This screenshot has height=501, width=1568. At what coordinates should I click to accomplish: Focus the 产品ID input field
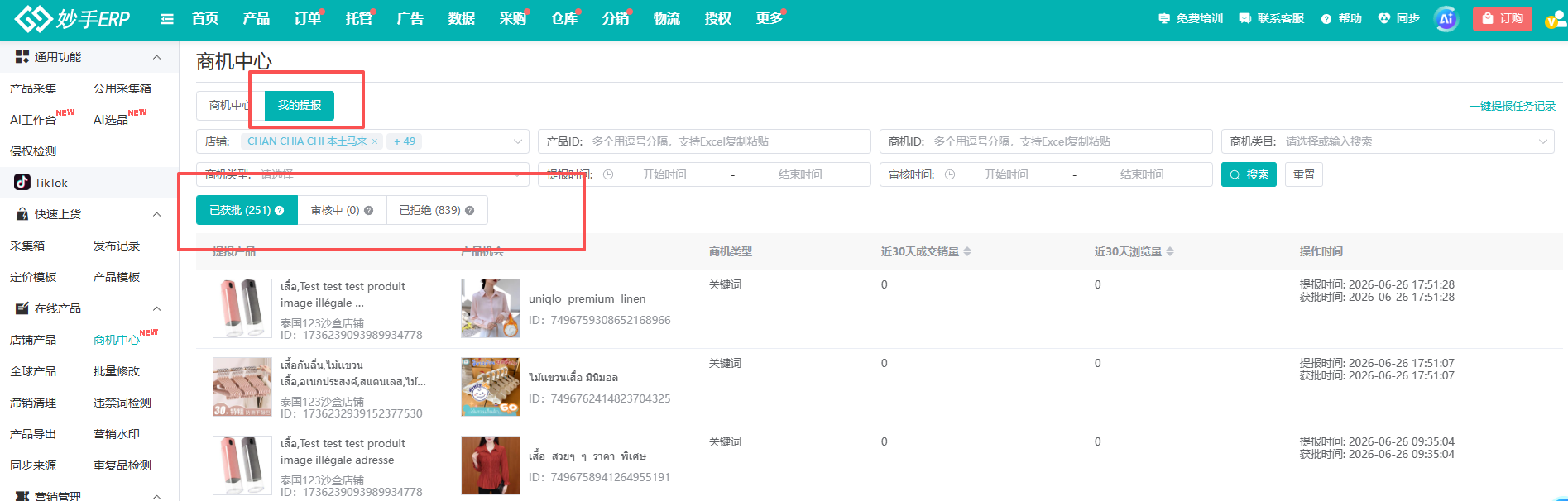pos(704,141)
